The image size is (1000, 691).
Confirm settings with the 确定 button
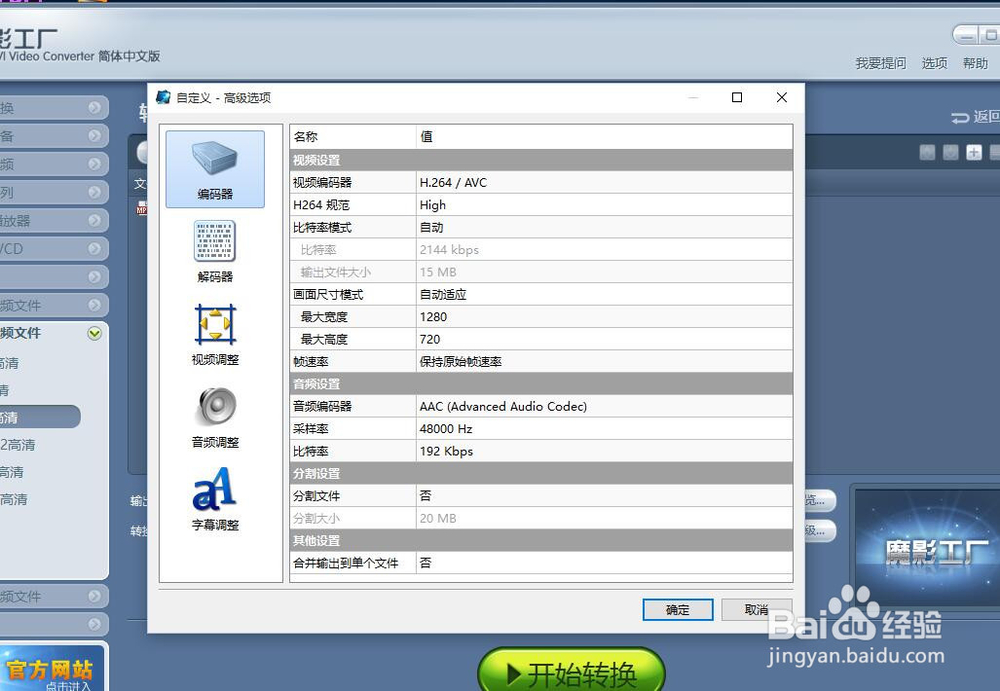coord(678,610)
